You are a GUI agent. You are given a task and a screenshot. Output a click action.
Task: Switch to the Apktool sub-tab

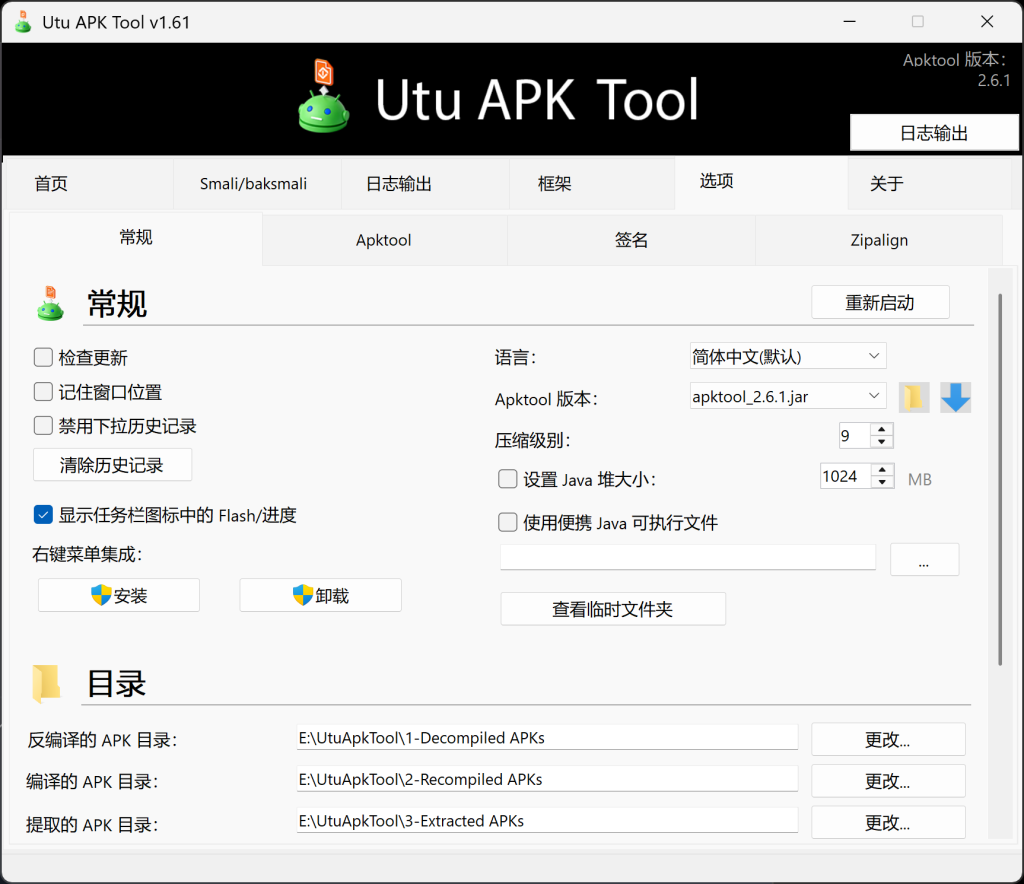pyautogui.click(x=385, y=240)
